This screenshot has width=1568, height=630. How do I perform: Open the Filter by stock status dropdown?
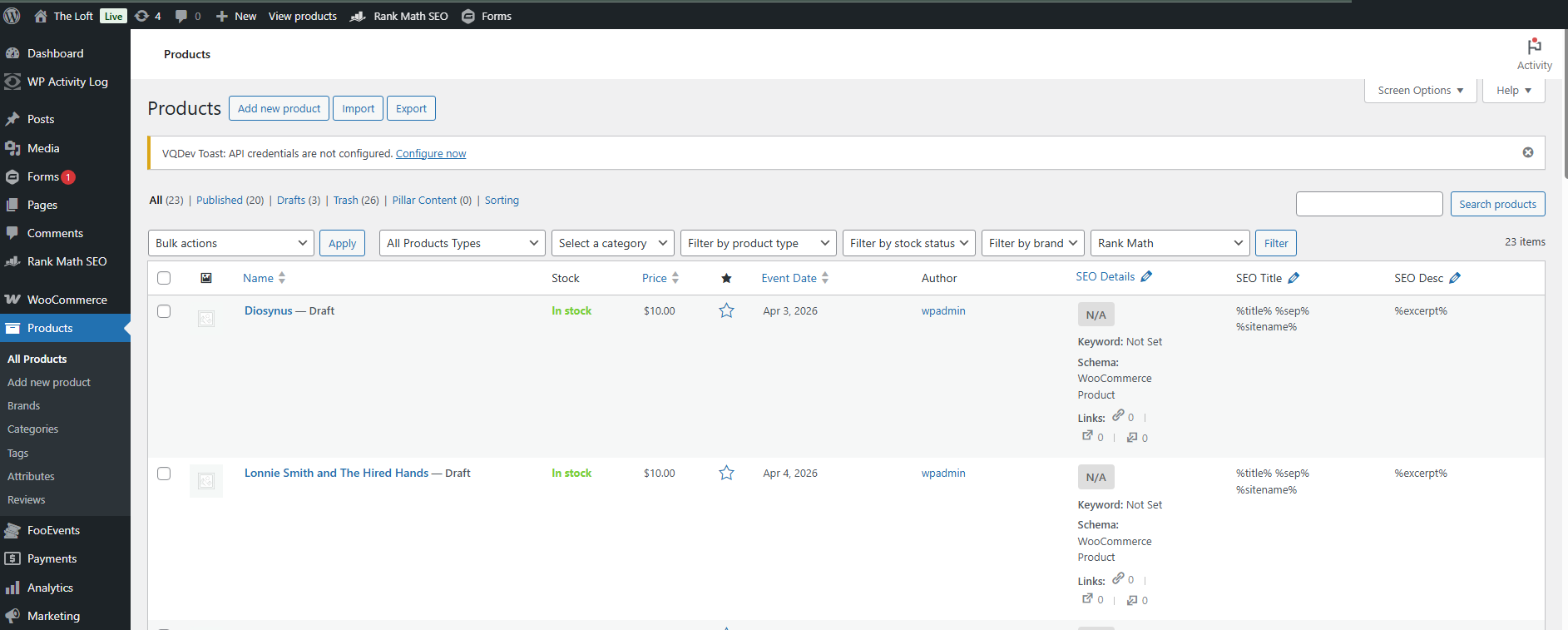[x=909, y=243]
